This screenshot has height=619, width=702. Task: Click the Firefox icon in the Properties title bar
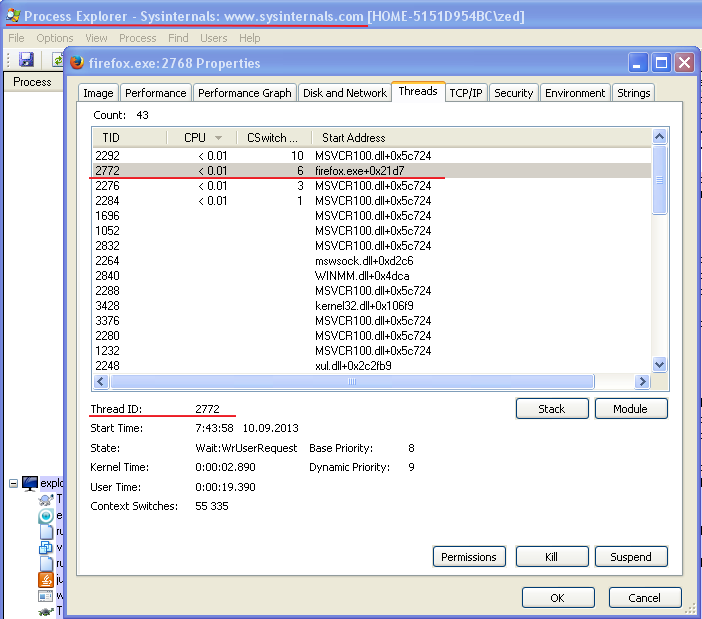(x=76, y=63)
